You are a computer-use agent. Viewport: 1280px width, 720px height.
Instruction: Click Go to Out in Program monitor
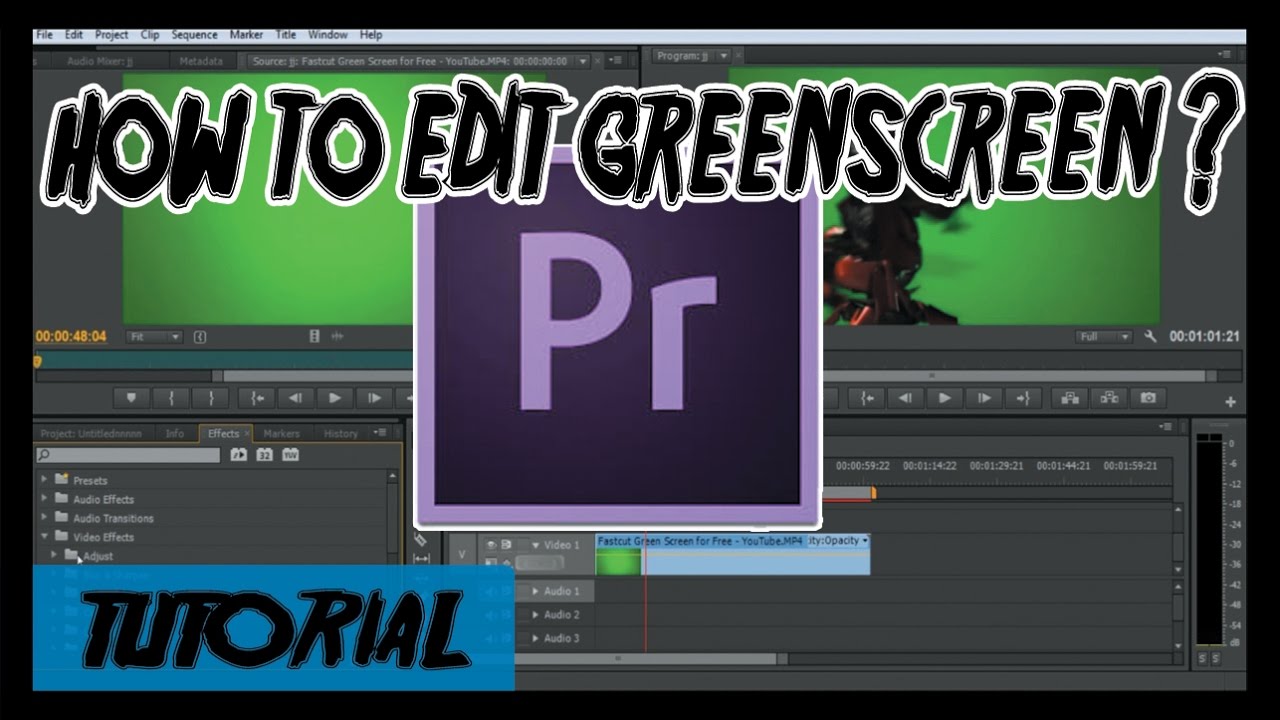1023,398
